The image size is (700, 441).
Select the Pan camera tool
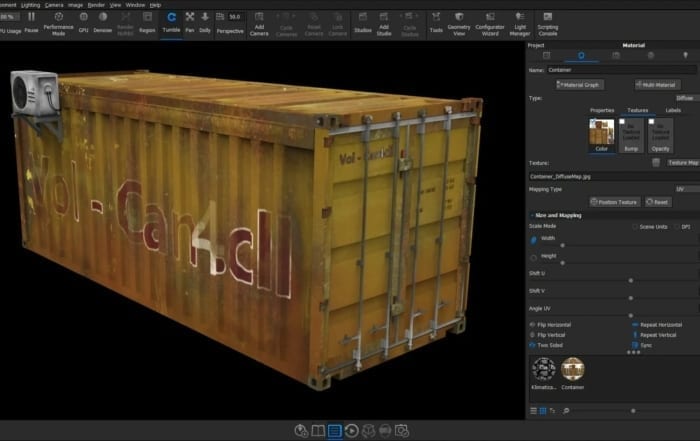tap(190, 22)
